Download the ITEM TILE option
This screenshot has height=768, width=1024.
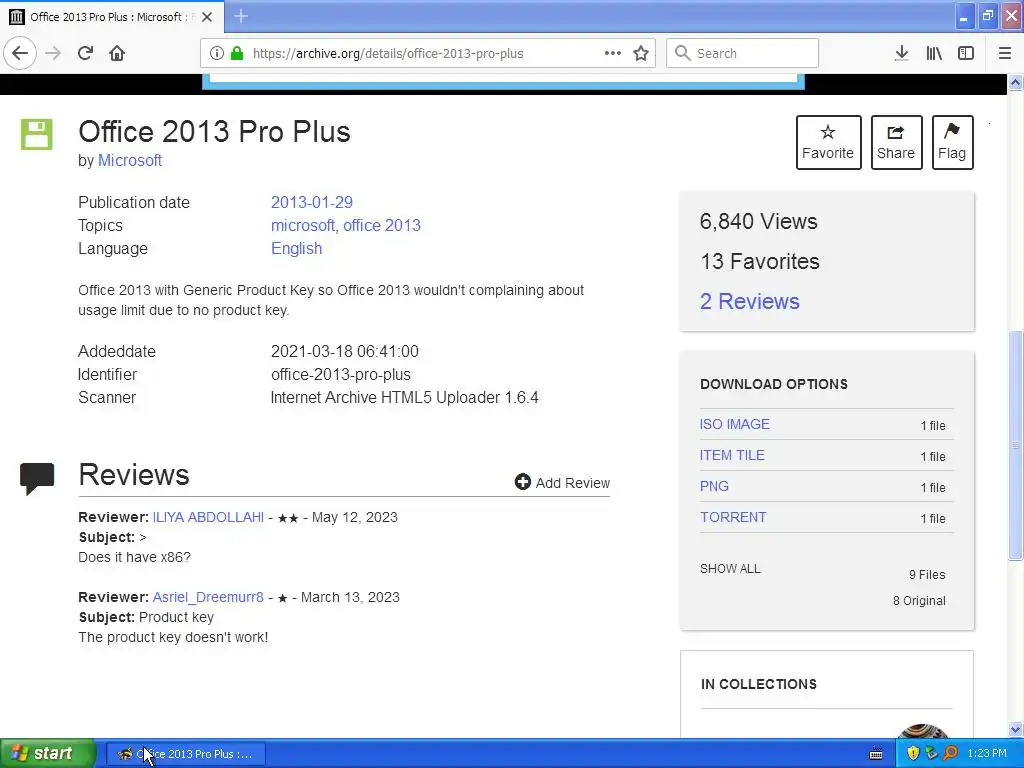click(x=732, y=455)
